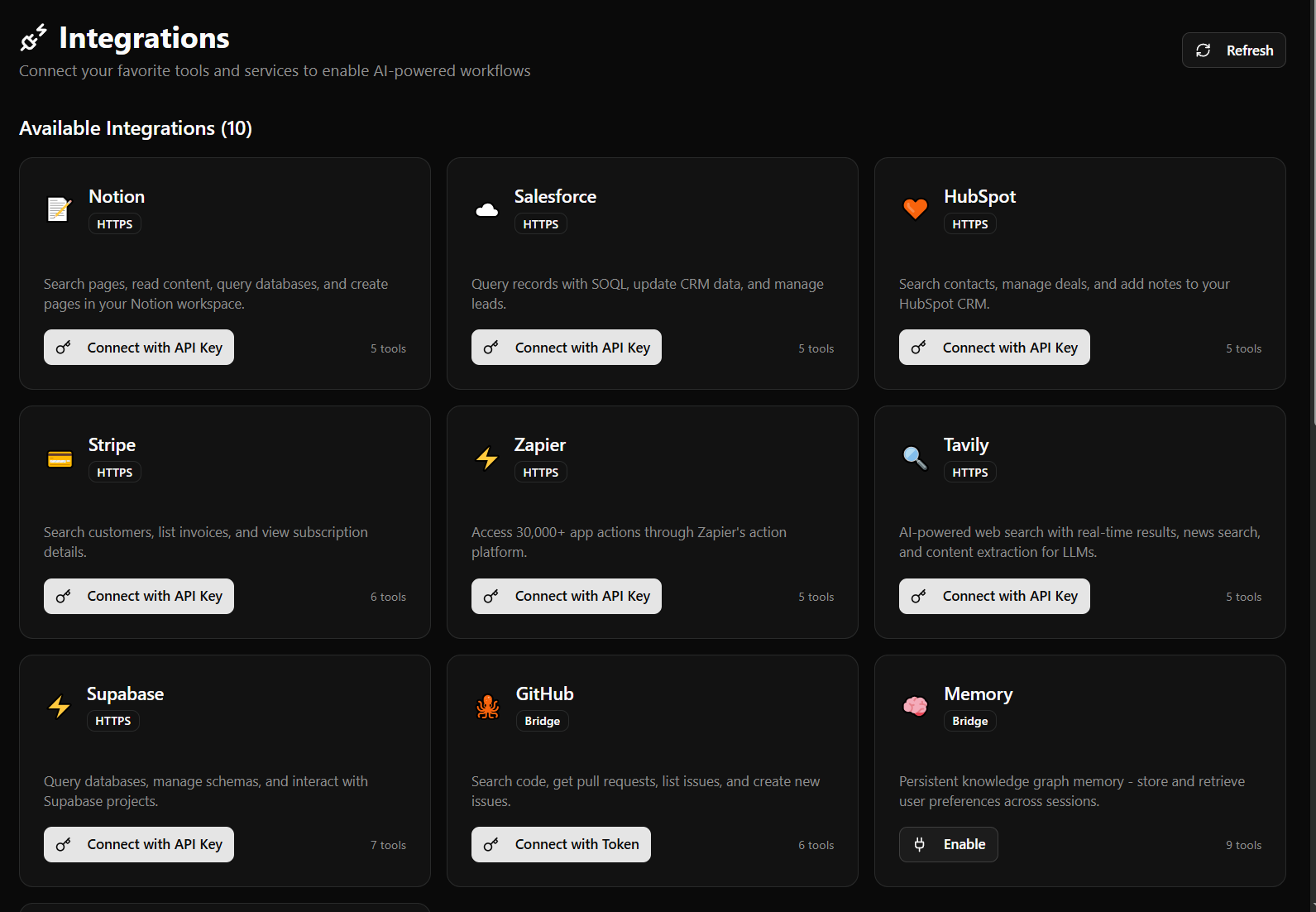Click the HubSpot orange heart icon
The height and width of the screenshot is (912, 1316).
pyautogui.click(x=915, y=209)
